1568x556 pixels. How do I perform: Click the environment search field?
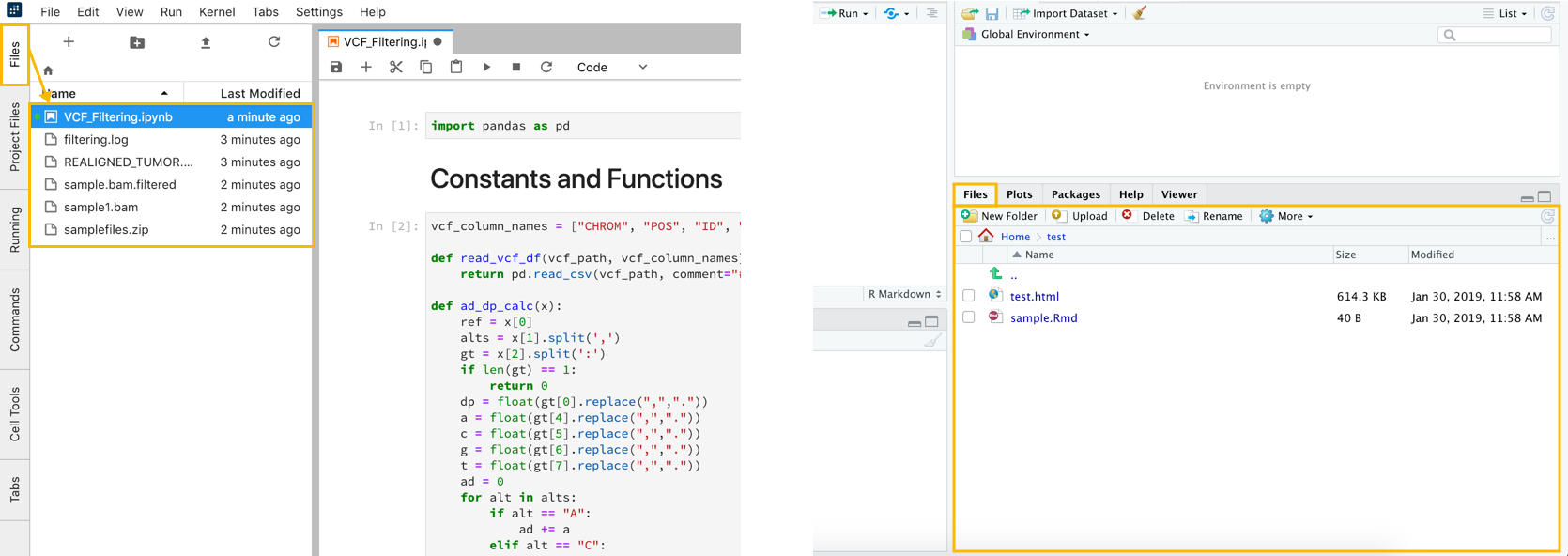[1499, 35]
